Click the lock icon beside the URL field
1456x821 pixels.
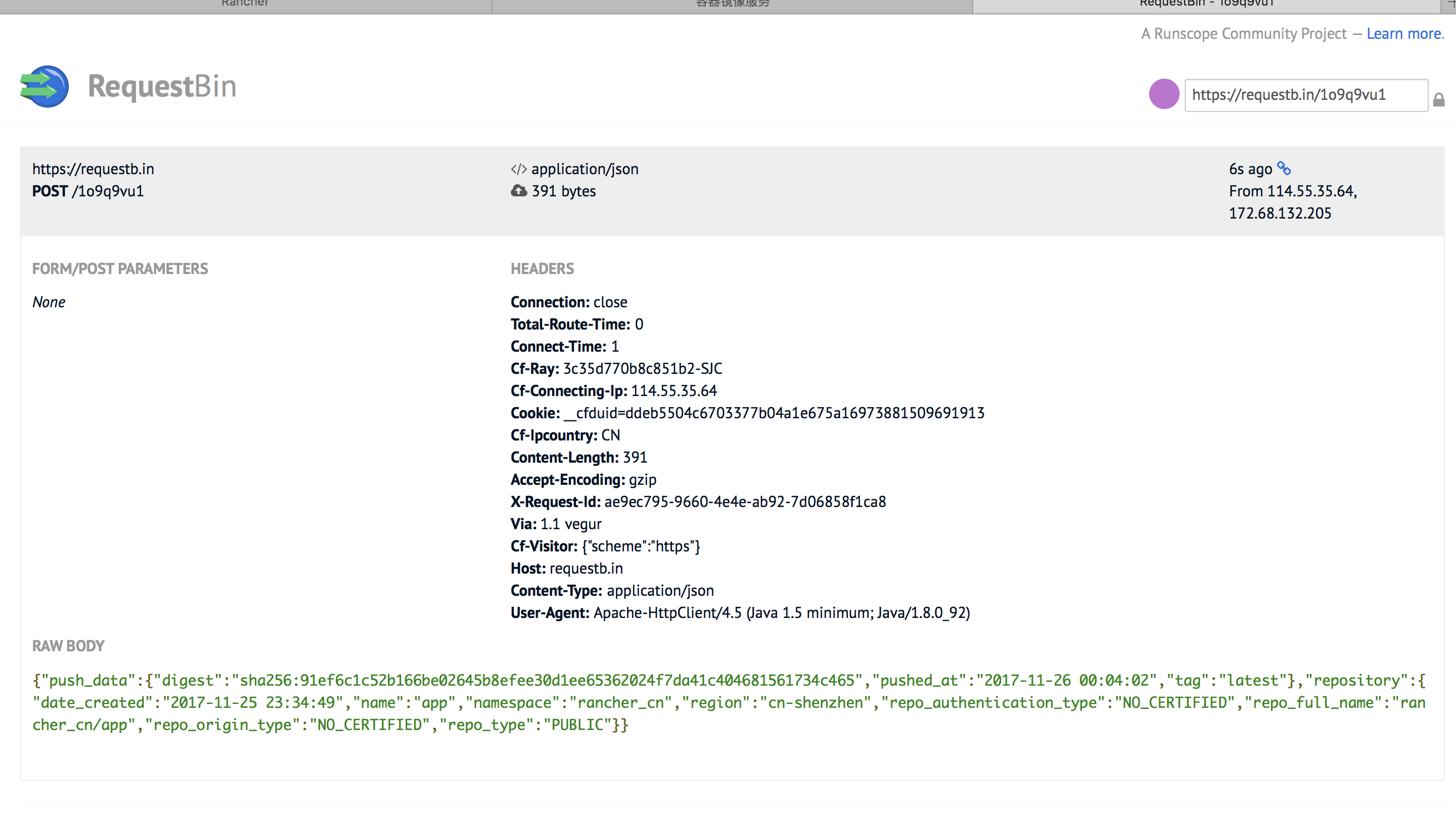pyautogui.click(x=1438, y=100)
